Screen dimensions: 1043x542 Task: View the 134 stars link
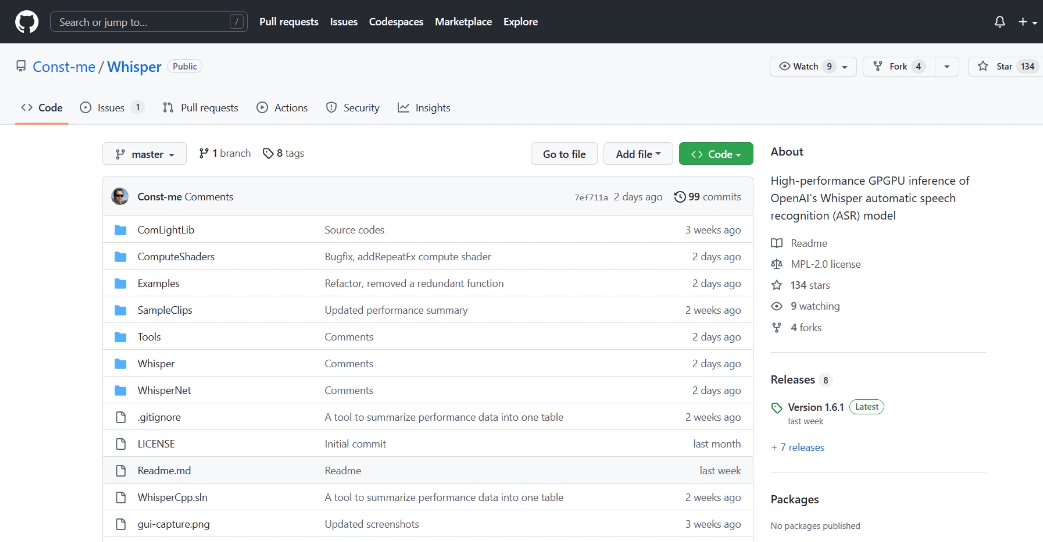pyautogui.click(x=801, y=285)
